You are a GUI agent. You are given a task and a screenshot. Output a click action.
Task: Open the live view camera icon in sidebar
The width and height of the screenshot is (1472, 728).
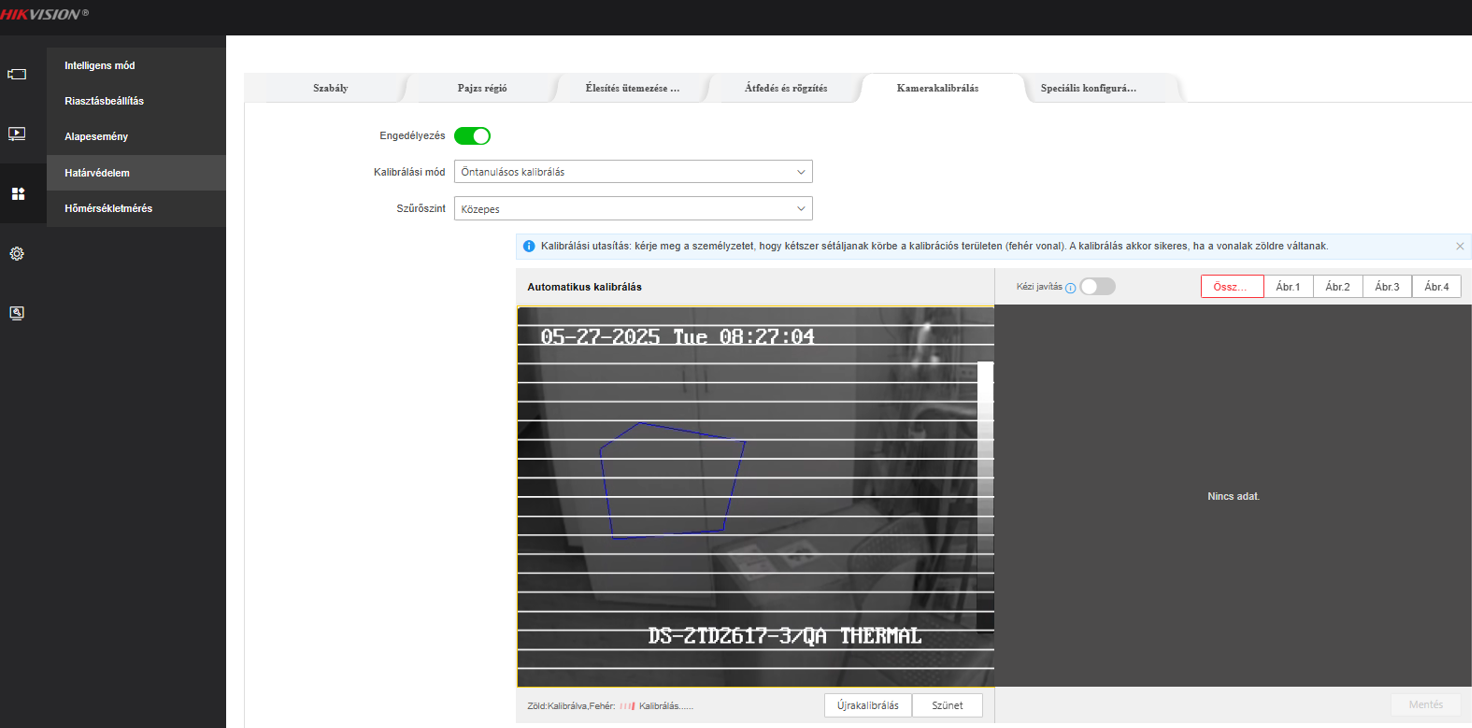coord(17,74)
